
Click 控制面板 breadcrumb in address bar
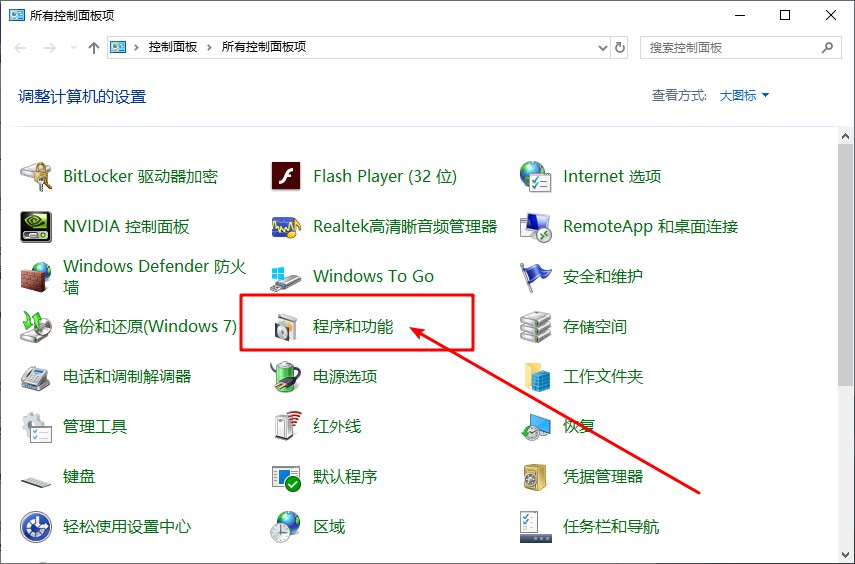(x=172, y=47)
